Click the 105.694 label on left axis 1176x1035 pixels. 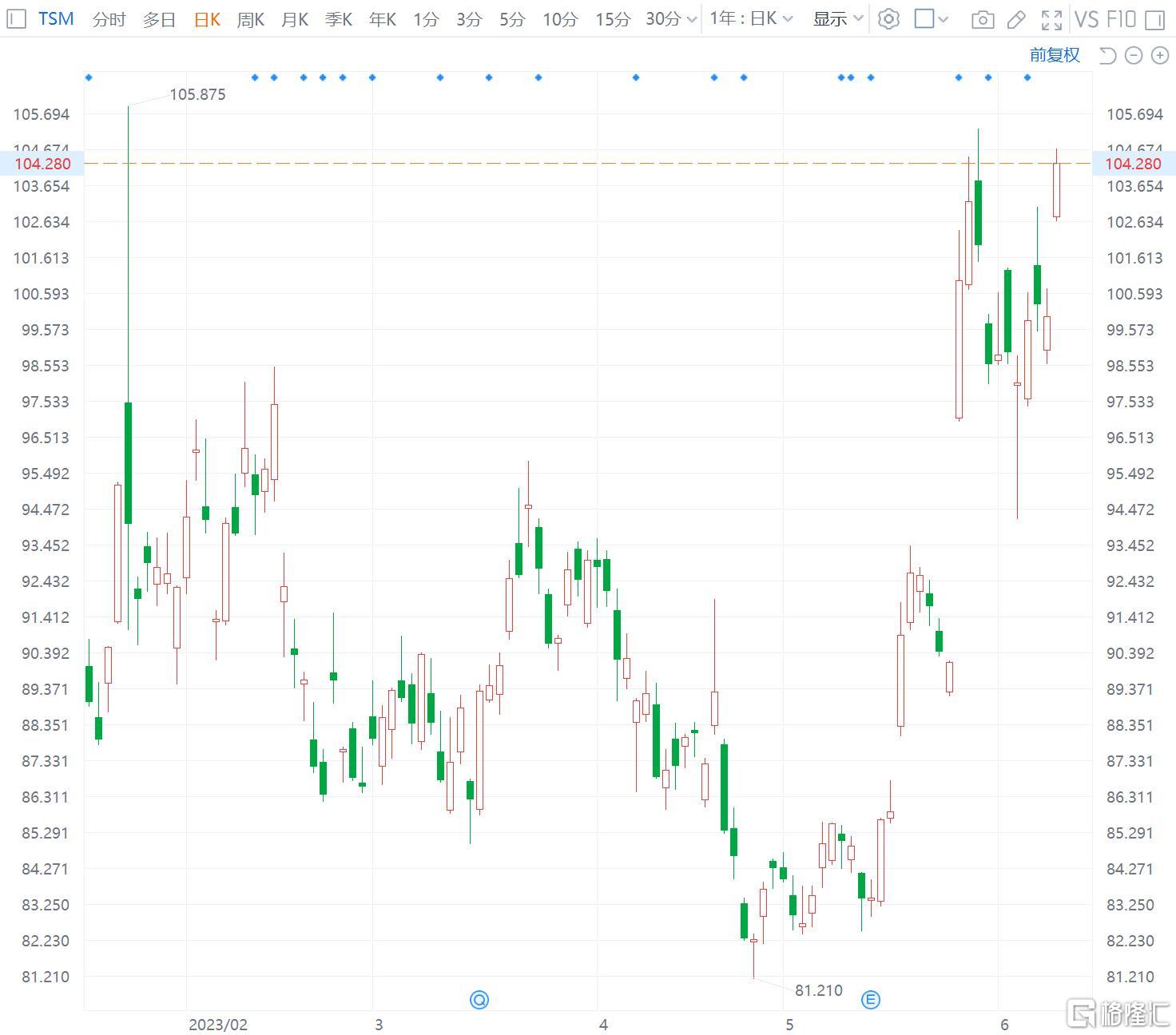(42, 114)
